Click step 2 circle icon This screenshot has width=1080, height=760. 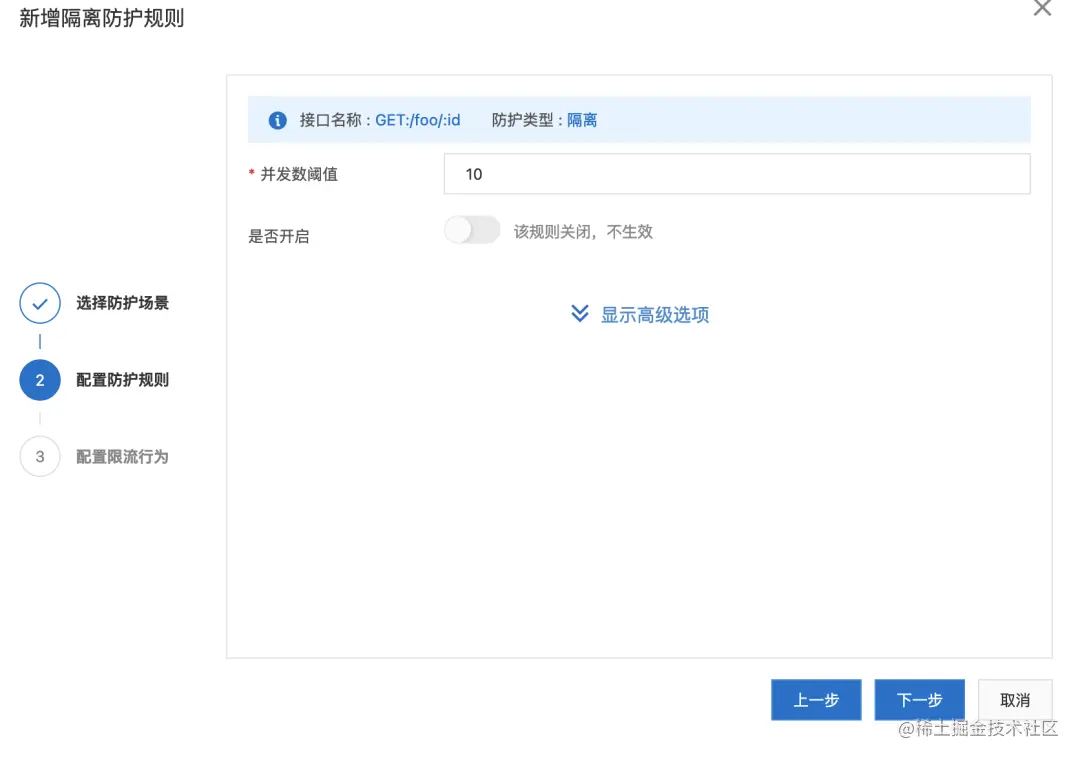(40, 380)
